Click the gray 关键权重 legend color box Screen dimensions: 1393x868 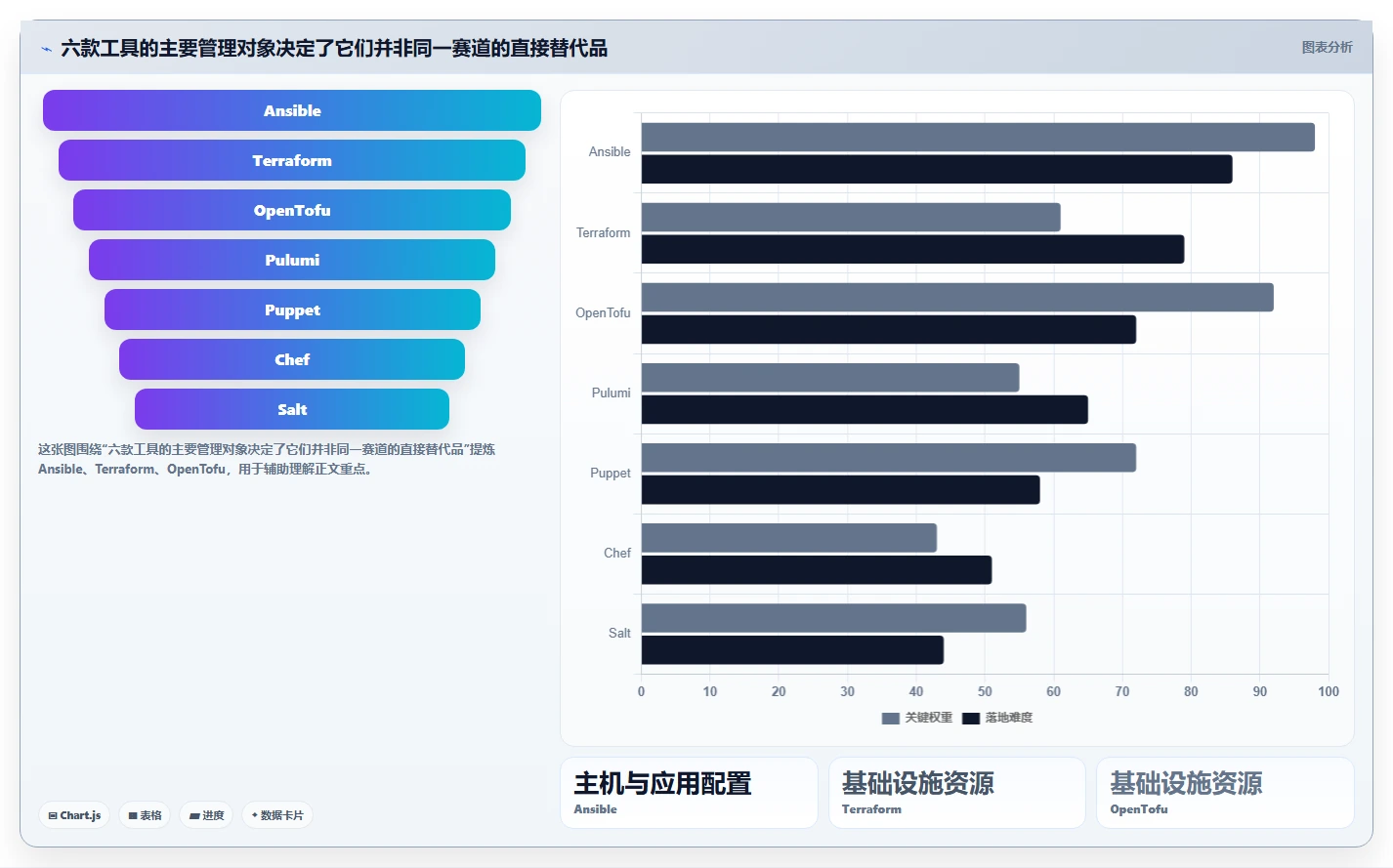[890, 719]
